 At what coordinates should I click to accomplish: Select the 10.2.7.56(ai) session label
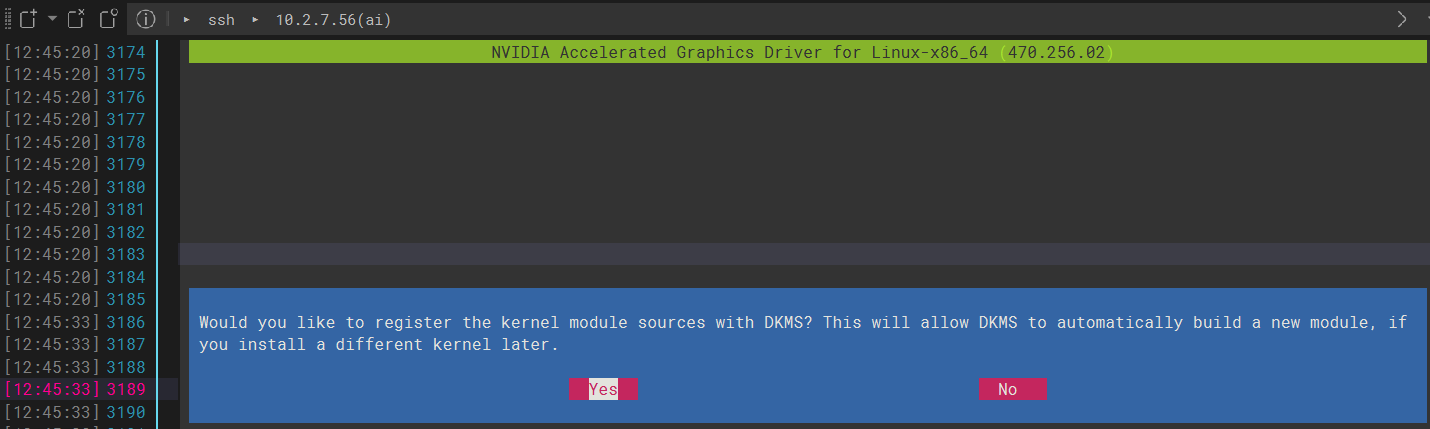pyautogui.click(x=333, y=19)
